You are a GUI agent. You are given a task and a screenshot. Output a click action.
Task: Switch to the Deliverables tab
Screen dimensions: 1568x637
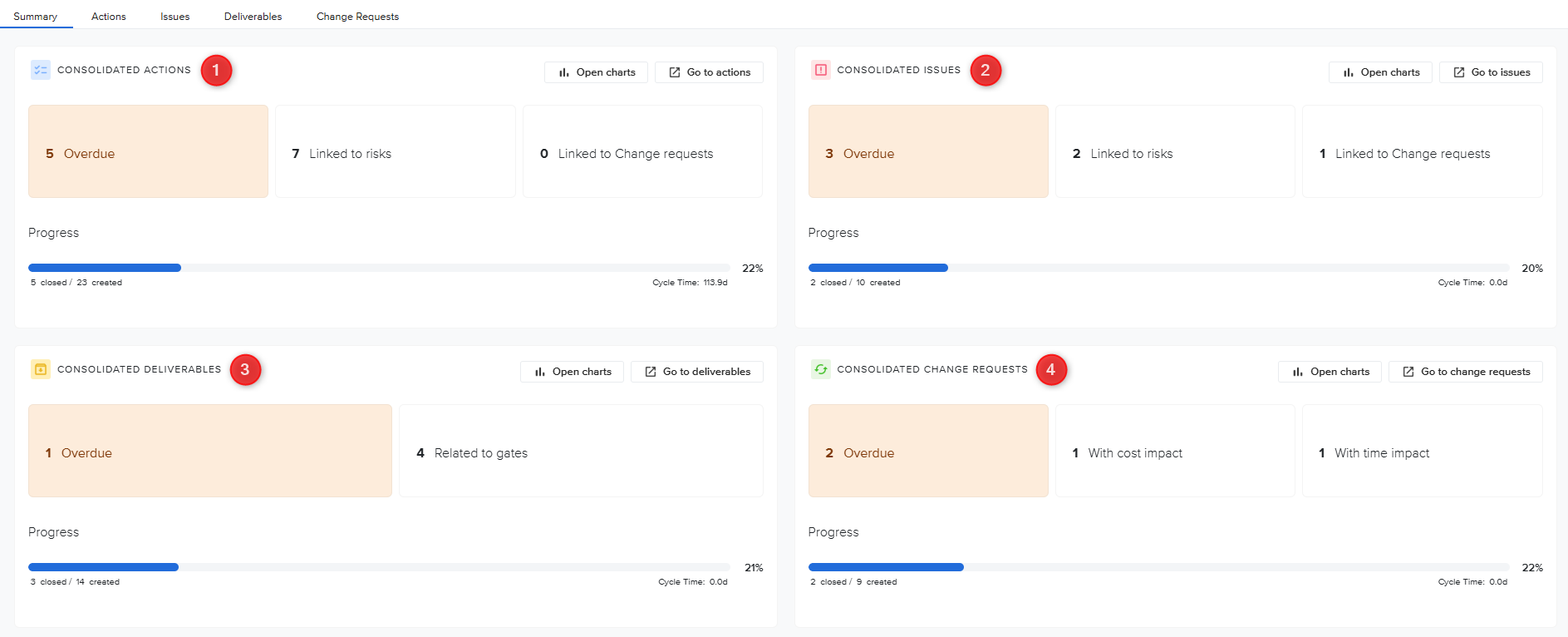[x=253, y=17]
